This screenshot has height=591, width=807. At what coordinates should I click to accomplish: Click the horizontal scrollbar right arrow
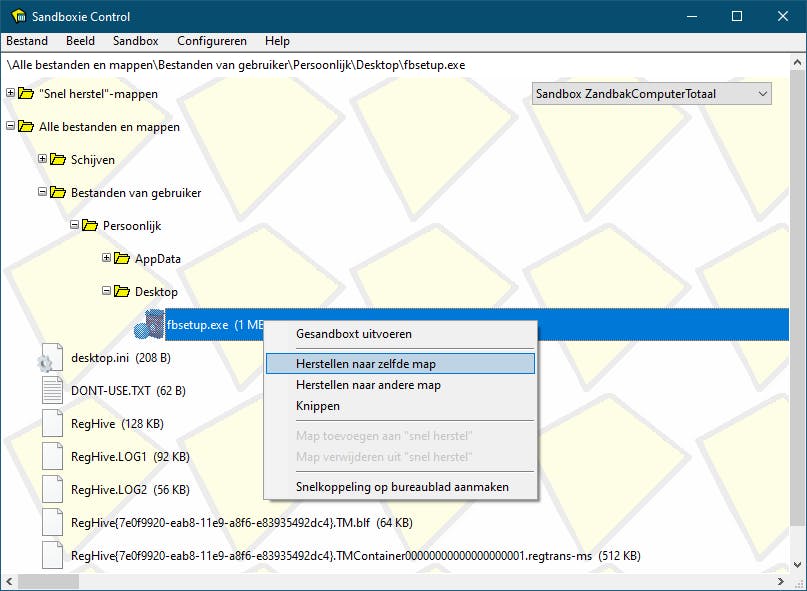(781, 582)
